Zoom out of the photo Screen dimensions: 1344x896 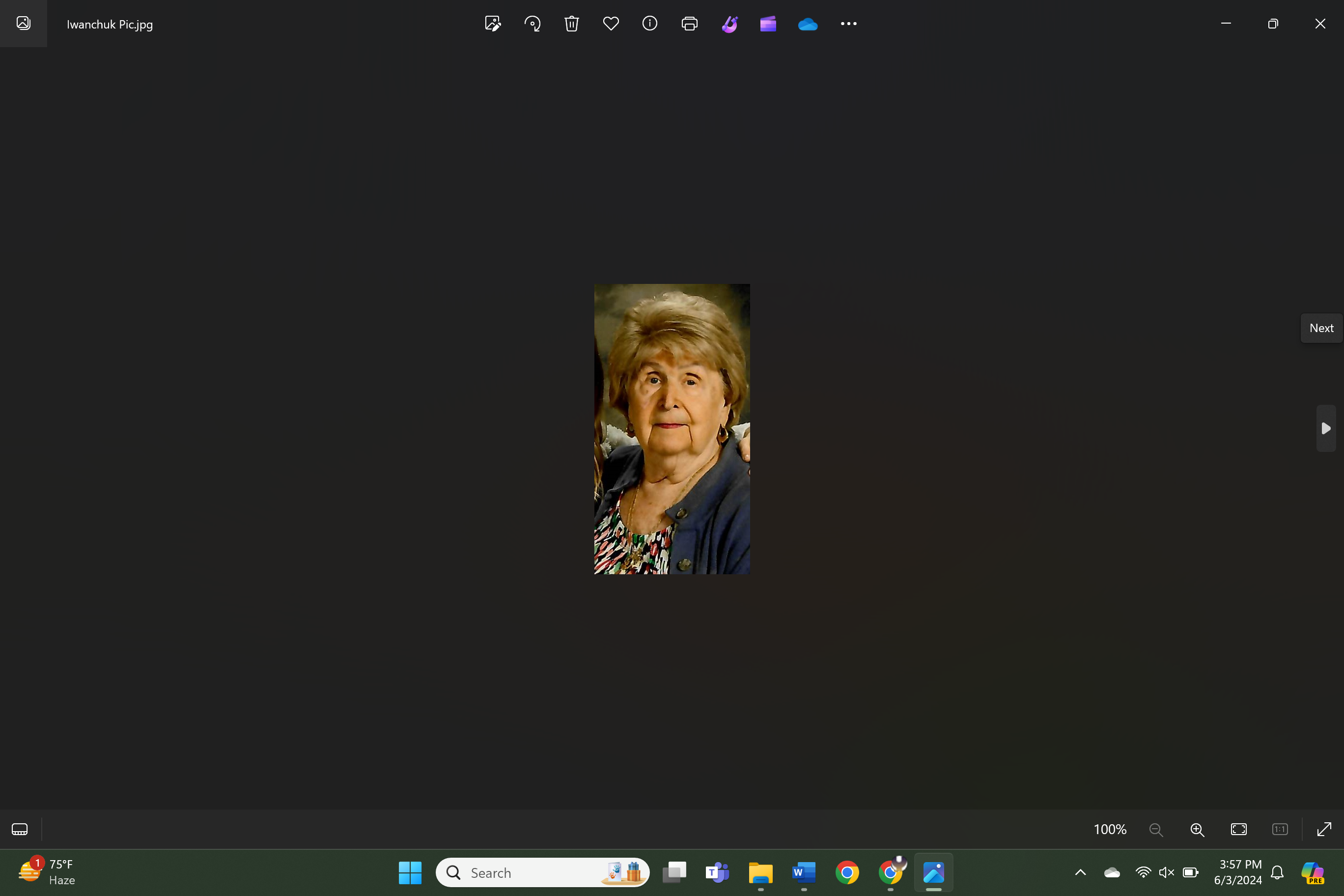(1156, 829)
